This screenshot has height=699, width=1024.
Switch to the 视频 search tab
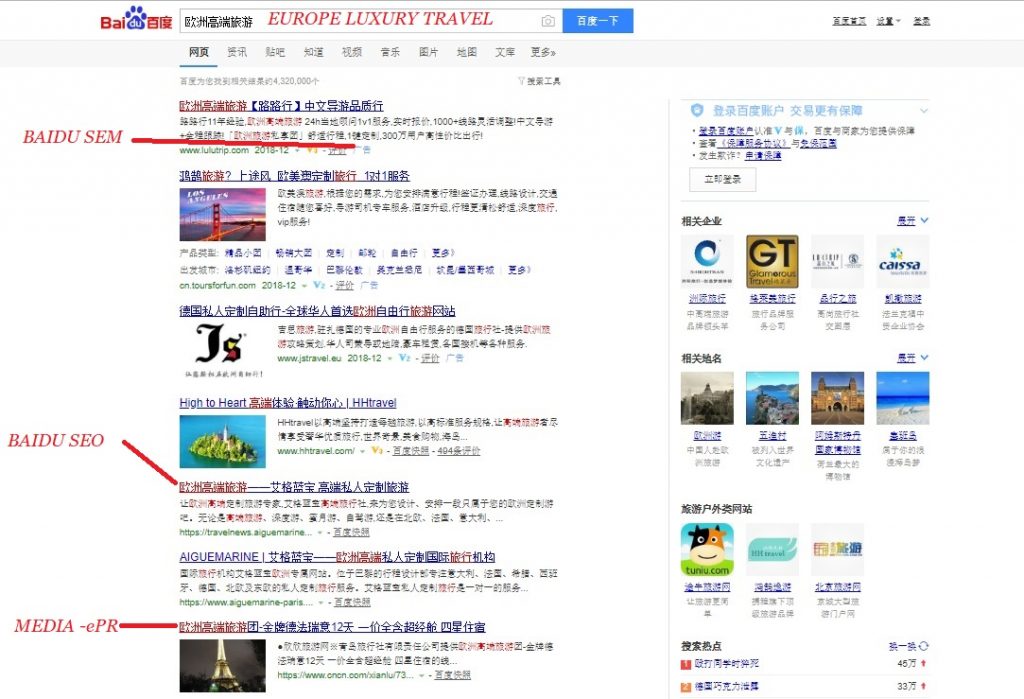click(352, 52)
